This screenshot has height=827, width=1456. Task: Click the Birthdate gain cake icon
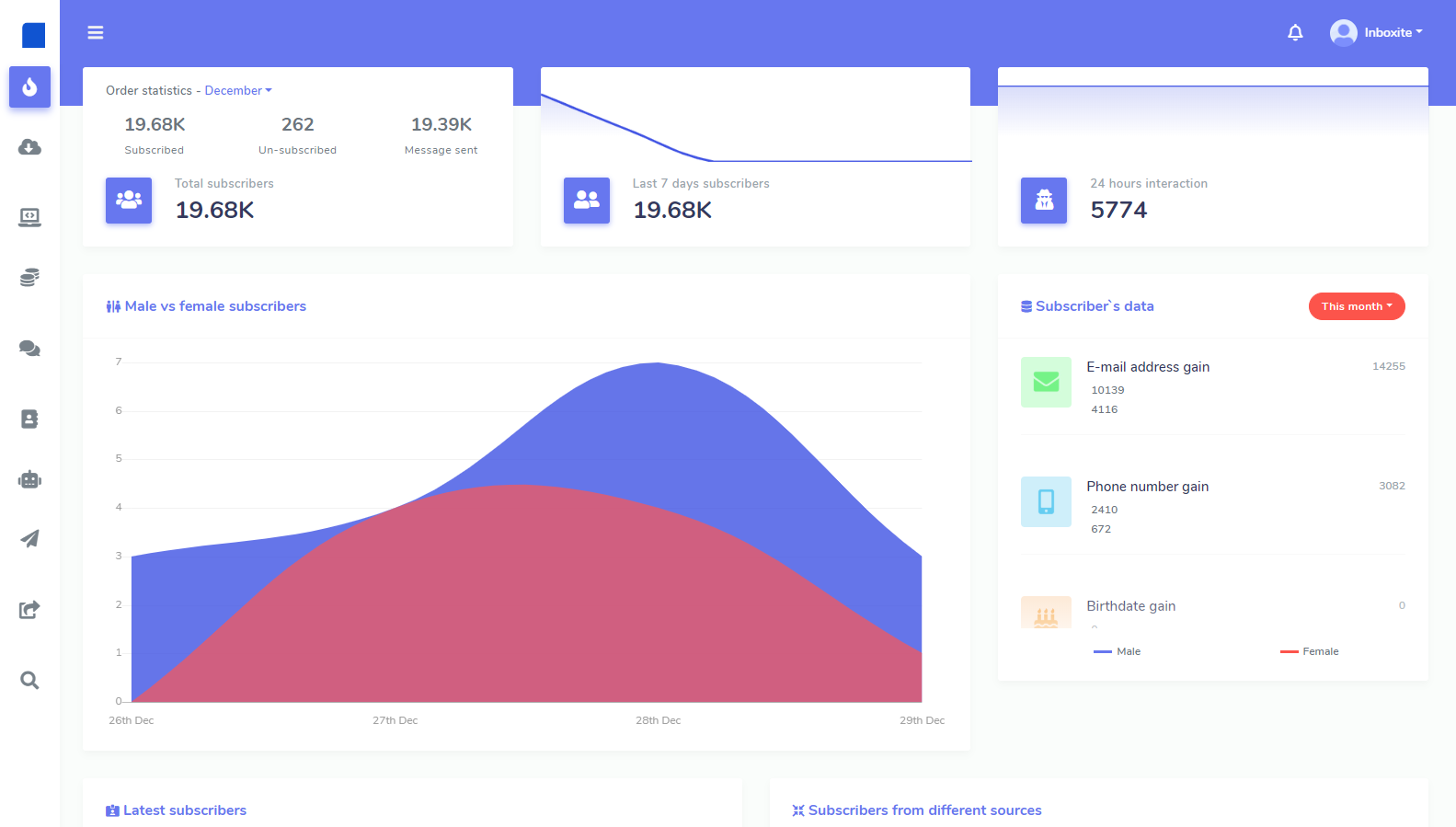tap(1046, 613)
